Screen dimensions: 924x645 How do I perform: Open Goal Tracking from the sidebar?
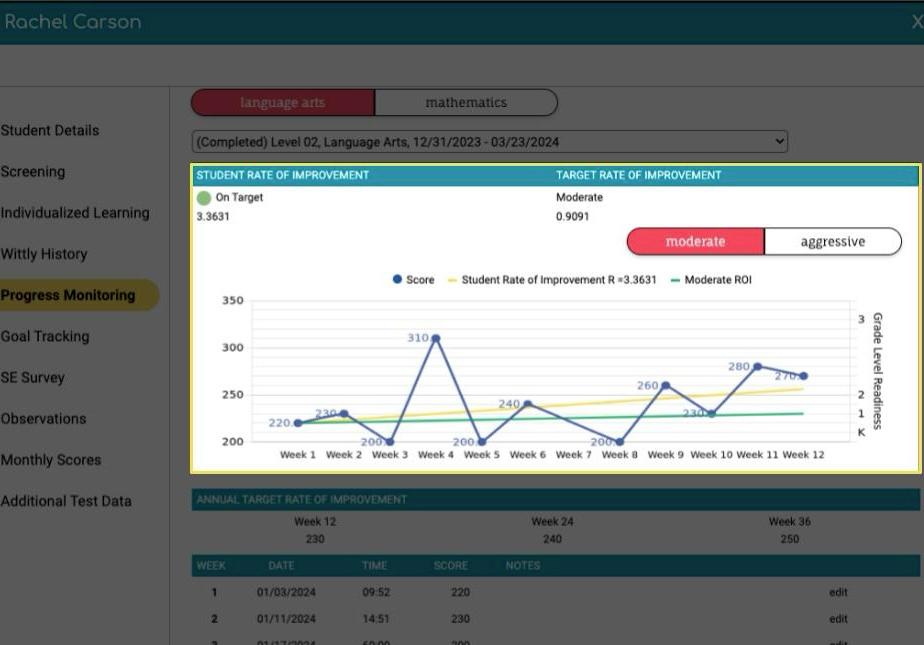coord(47,336)
